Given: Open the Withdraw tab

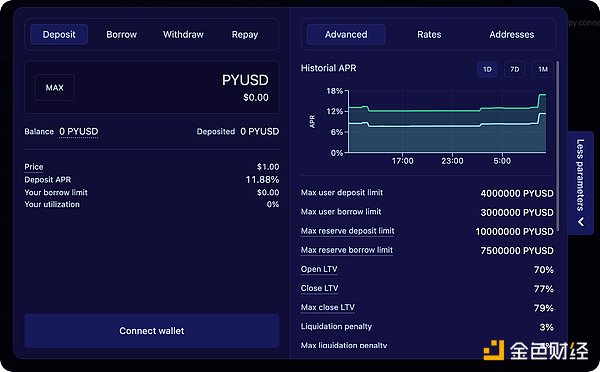Looking at the screenshot, I should click(x=183, y=34).
